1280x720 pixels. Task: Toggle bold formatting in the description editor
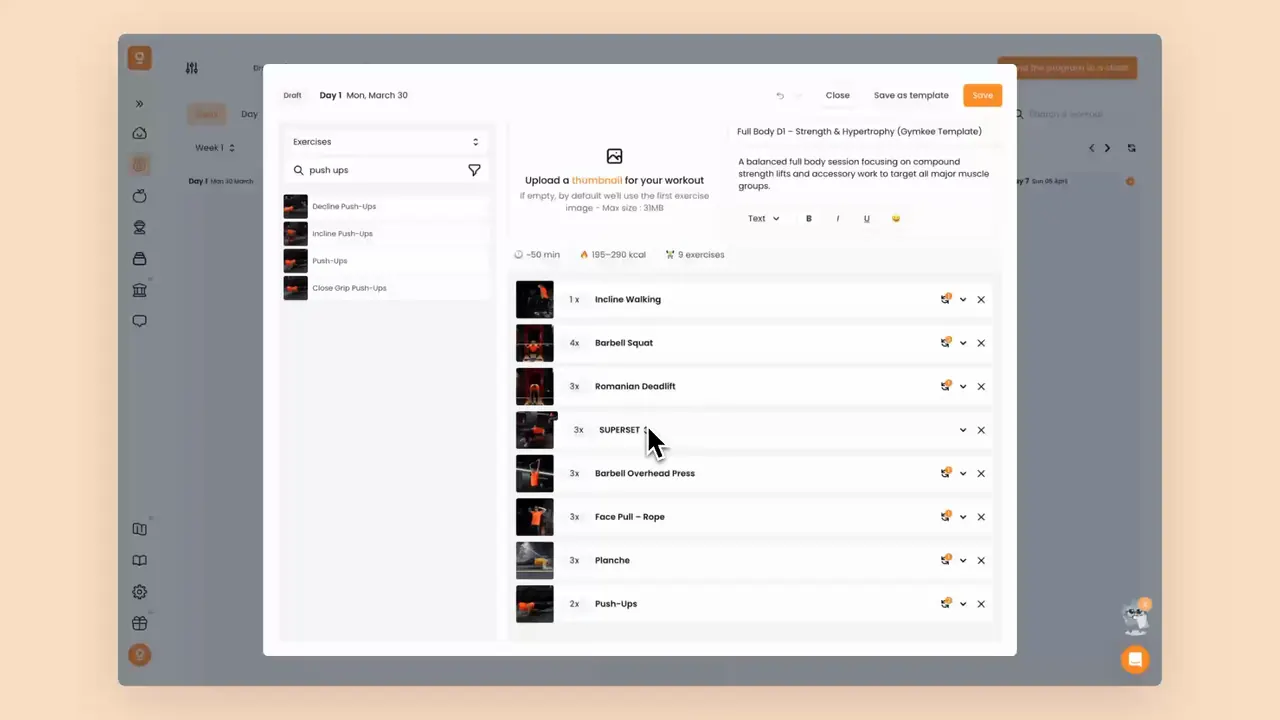tap(809, 218)
